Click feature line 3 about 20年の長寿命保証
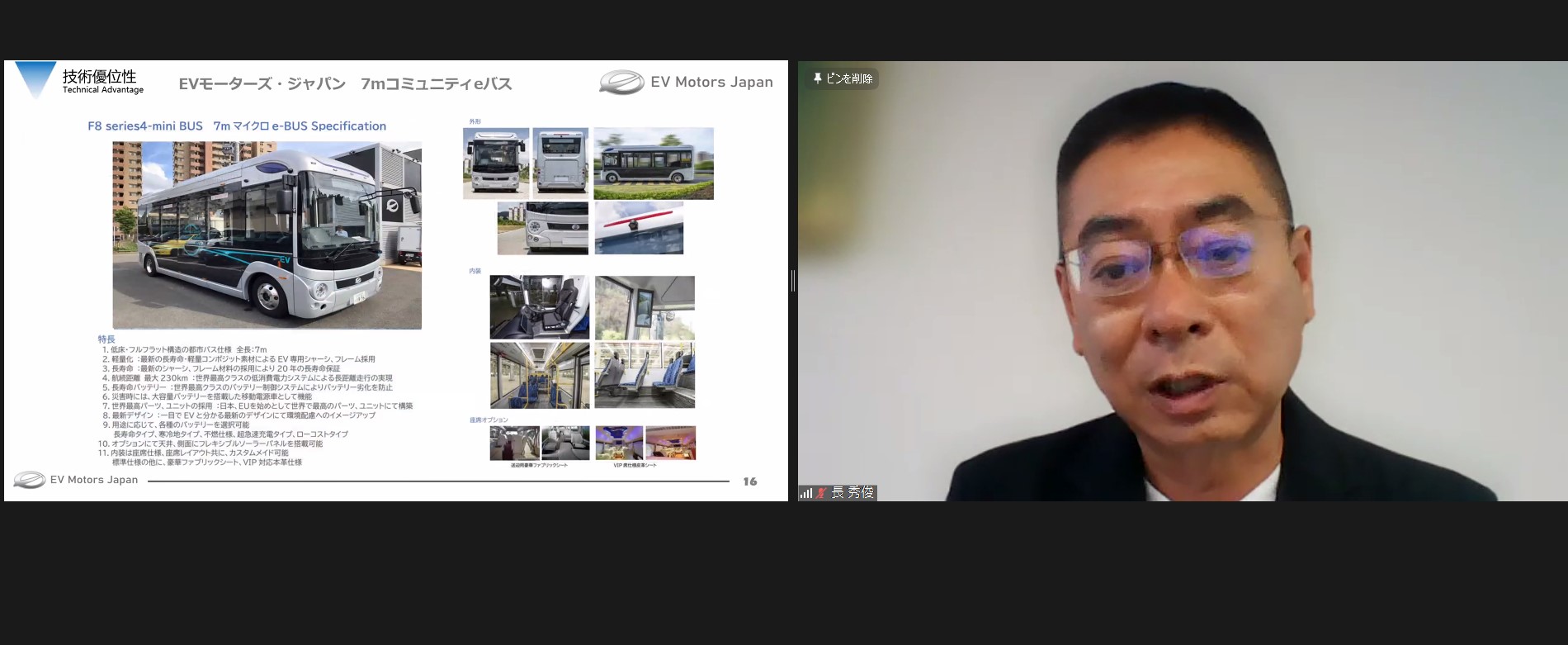The height and width of the screenshot is (645, 1568). tap(221, 369)
